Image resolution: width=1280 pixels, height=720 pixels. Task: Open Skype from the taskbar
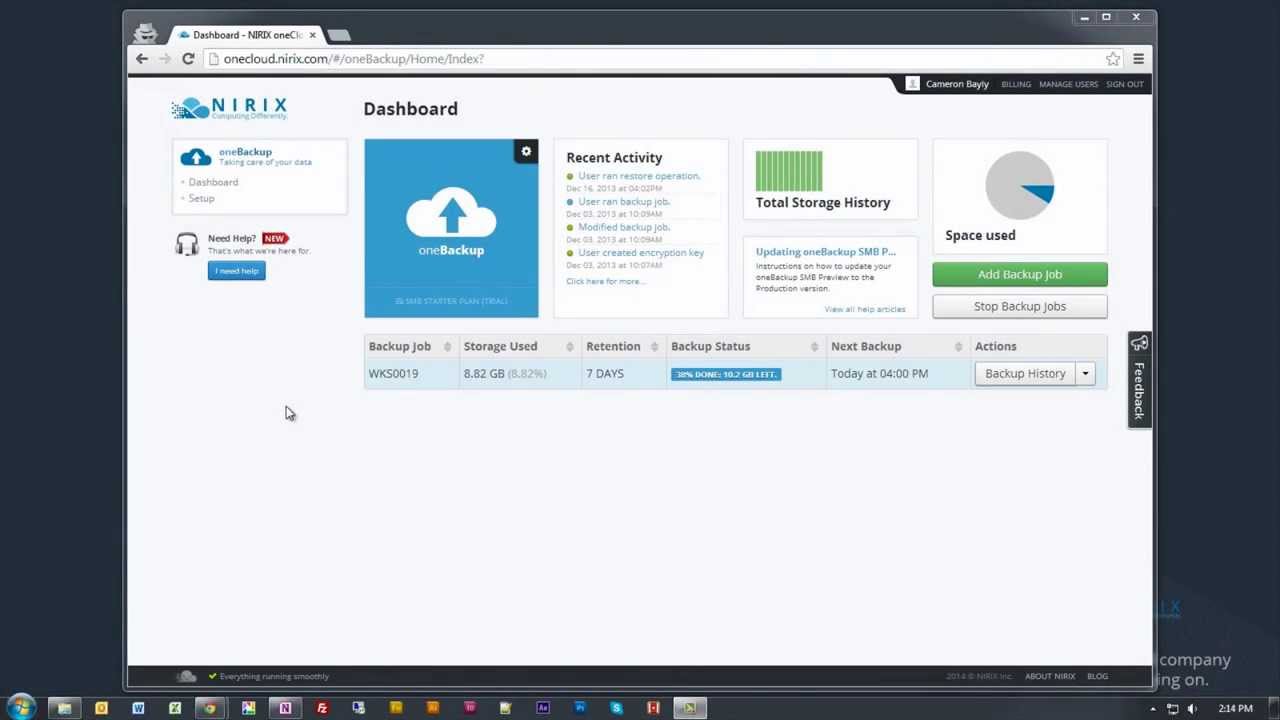[x=616, y=708]
